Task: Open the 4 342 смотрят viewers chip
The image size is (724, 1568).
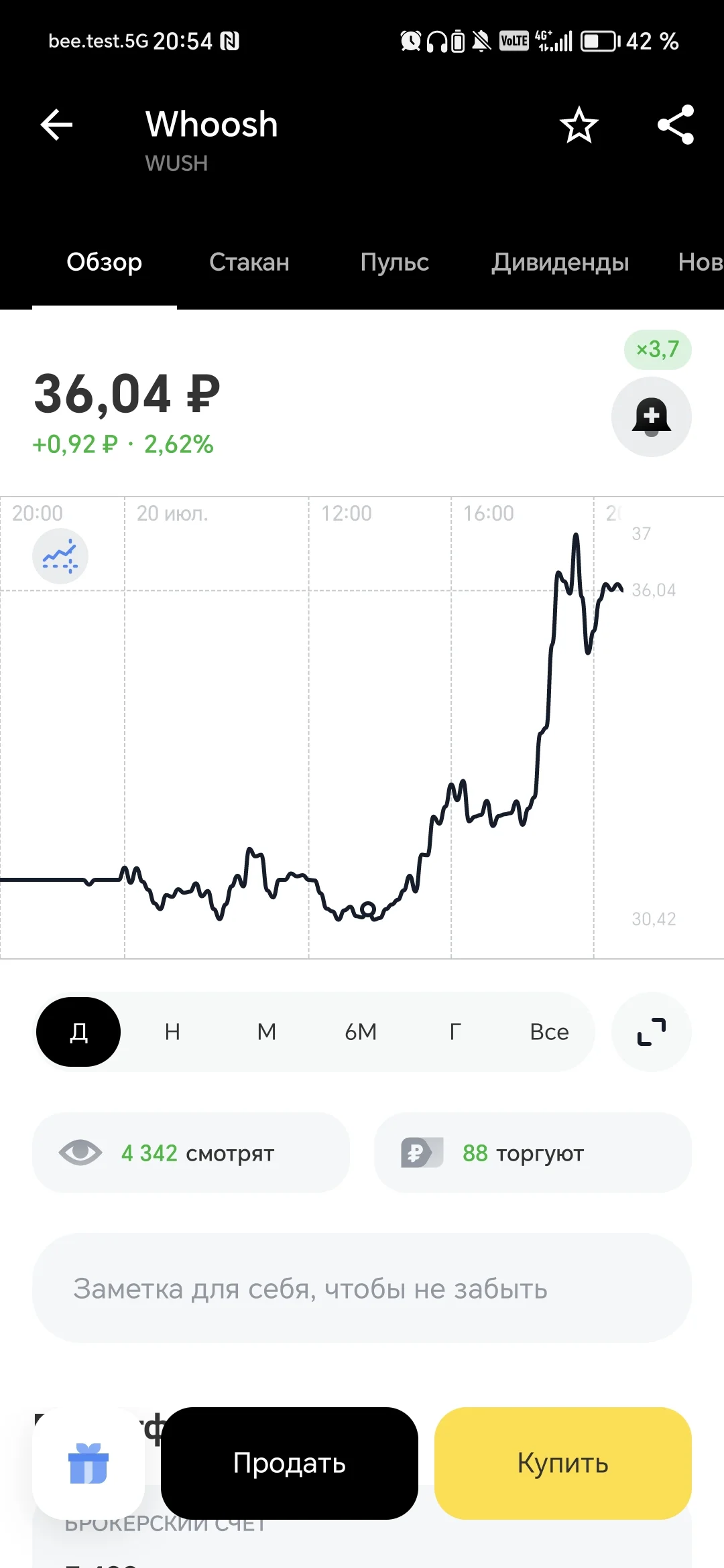Action: (191, 1153)
